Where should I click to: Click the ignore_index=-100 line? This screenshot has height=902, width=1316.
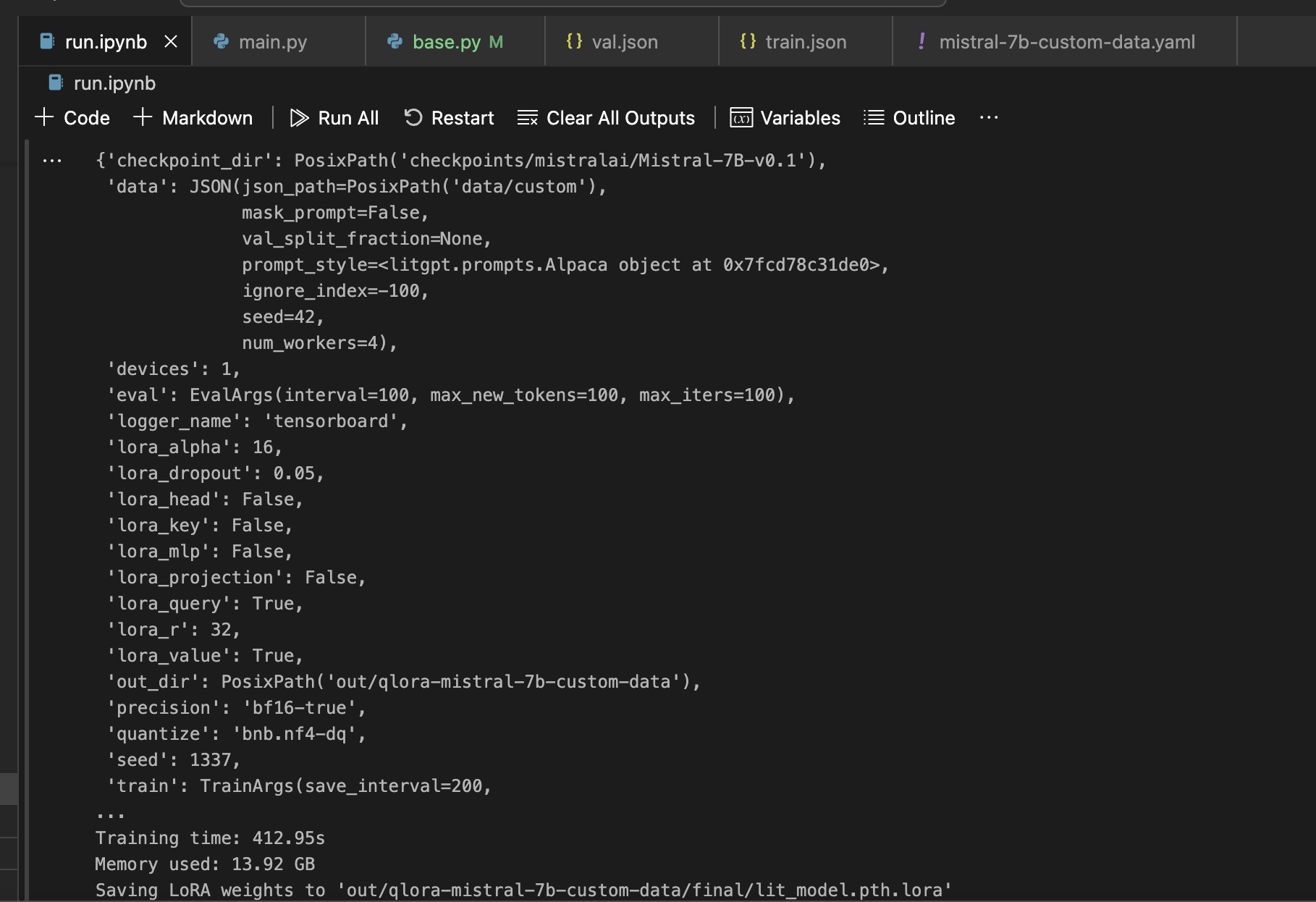[335, 291]
